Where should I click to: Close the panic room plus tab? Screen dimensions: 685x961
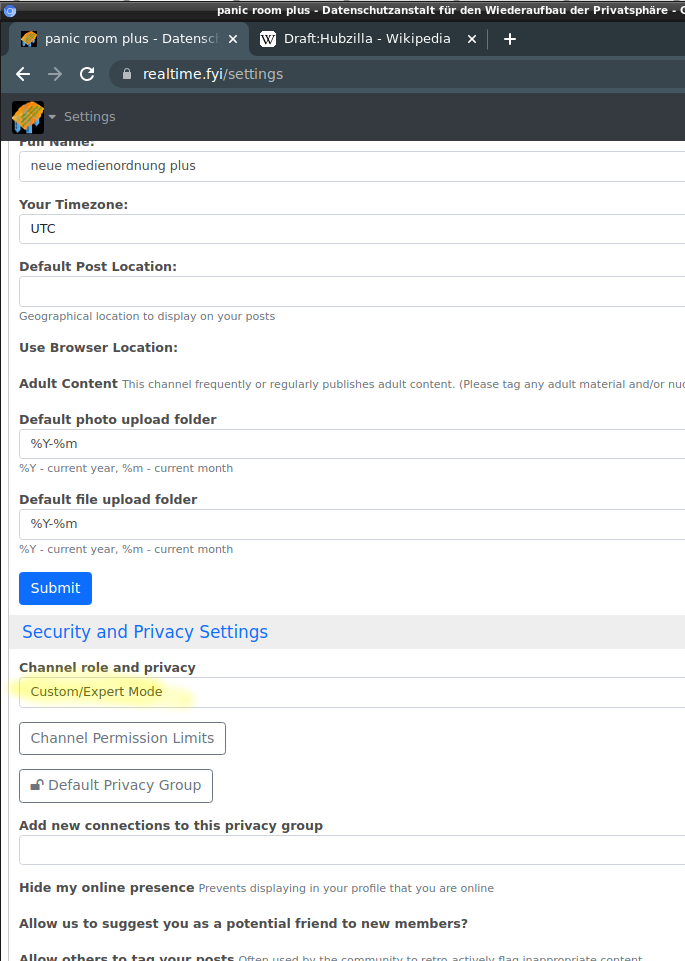233,39
